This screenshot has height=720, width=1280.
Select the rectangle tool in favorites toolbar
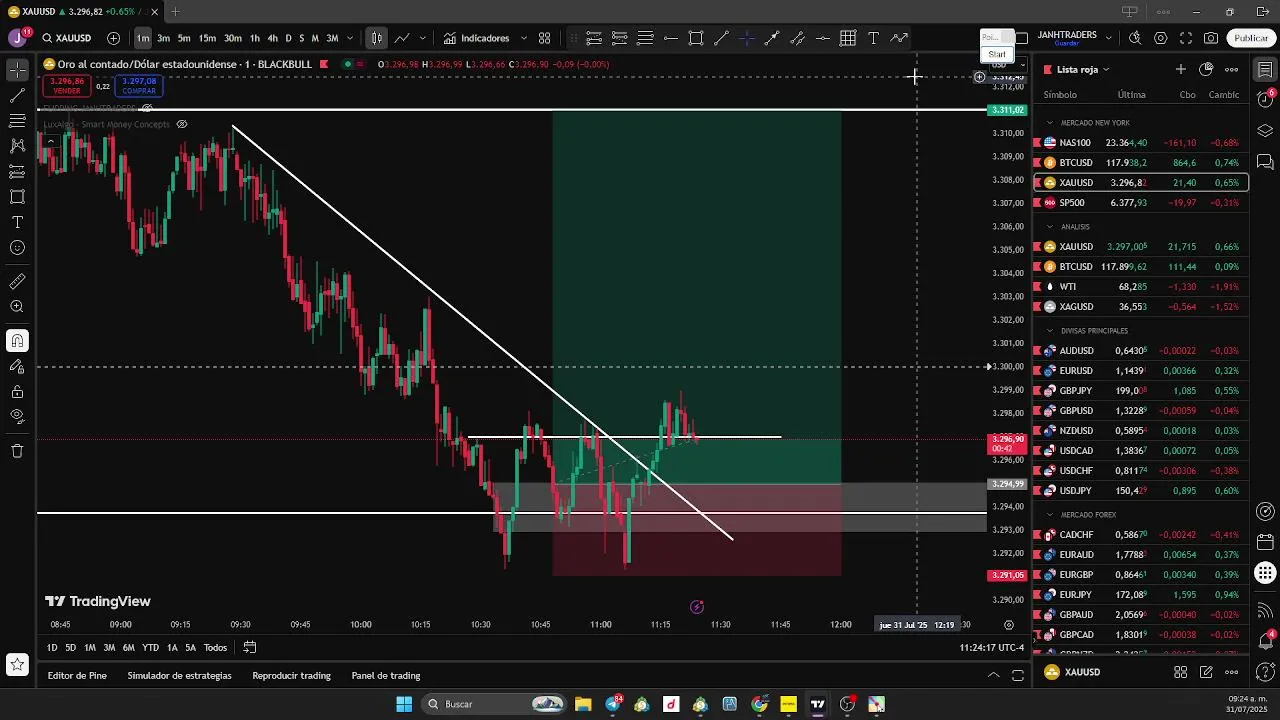point(696,38)
